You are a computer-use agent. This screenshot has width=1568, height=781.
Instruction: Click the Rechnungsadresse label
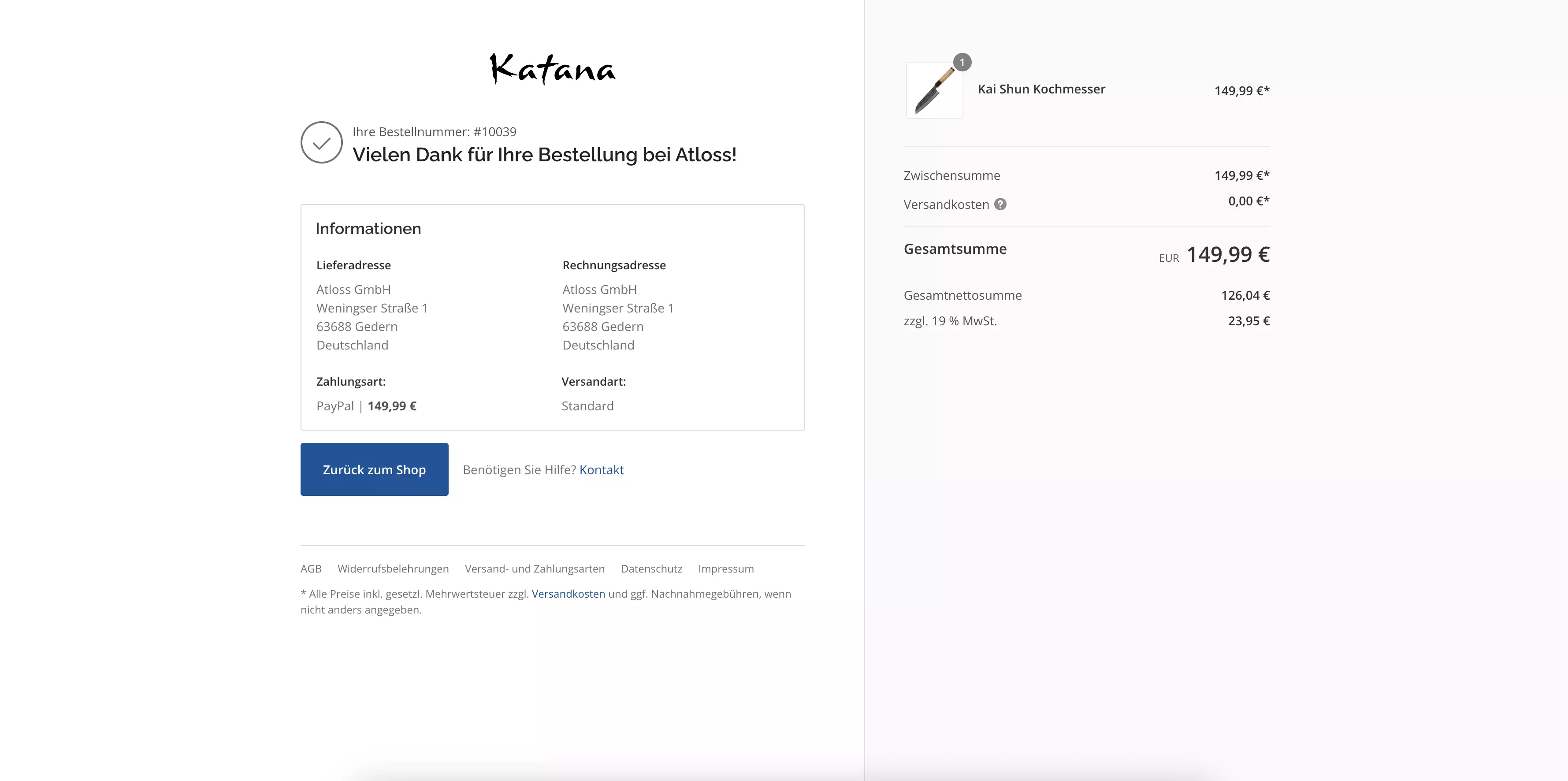click(614, 265)
